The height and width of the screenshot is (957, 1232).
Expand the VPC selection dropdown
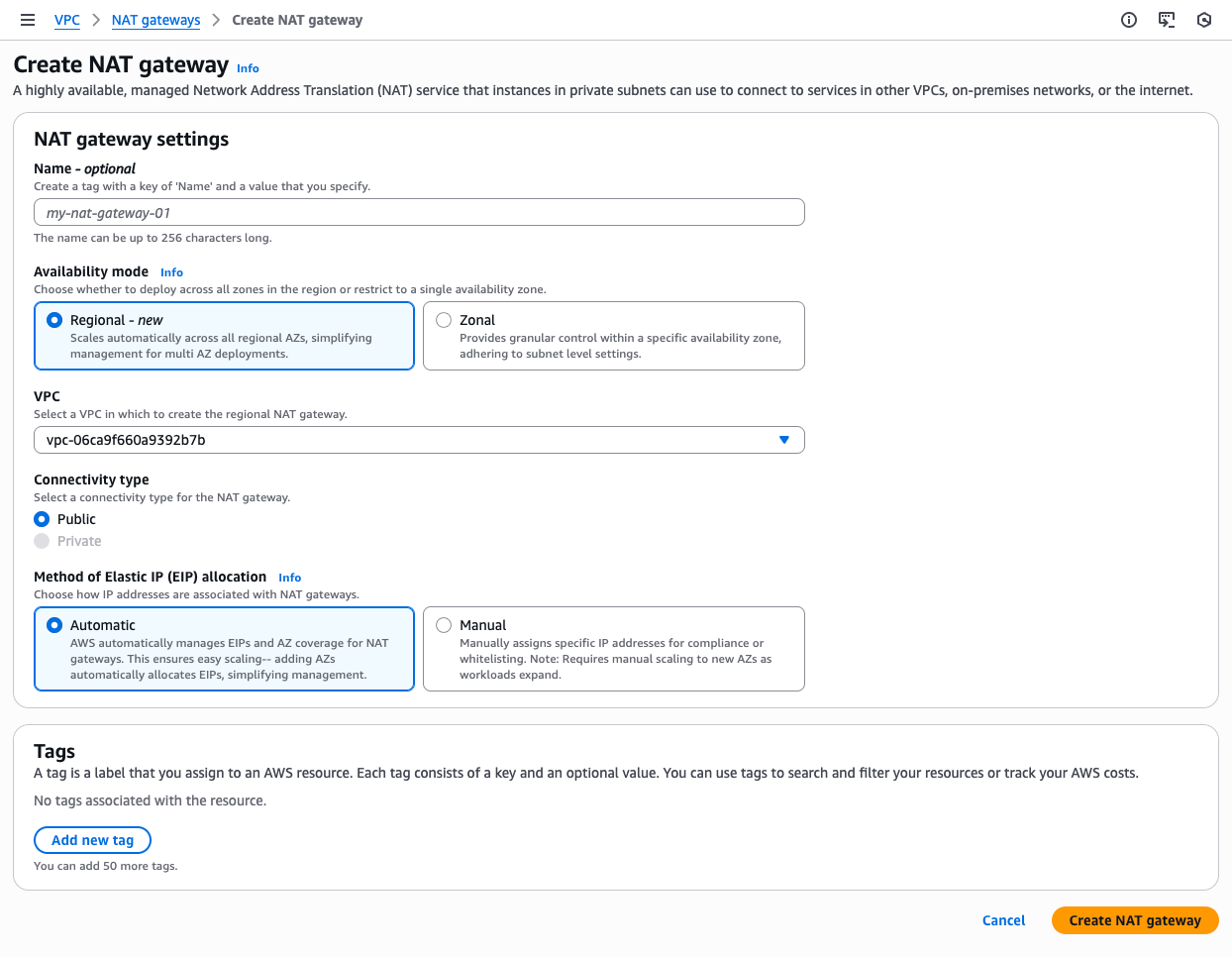[x=418, y=440]
